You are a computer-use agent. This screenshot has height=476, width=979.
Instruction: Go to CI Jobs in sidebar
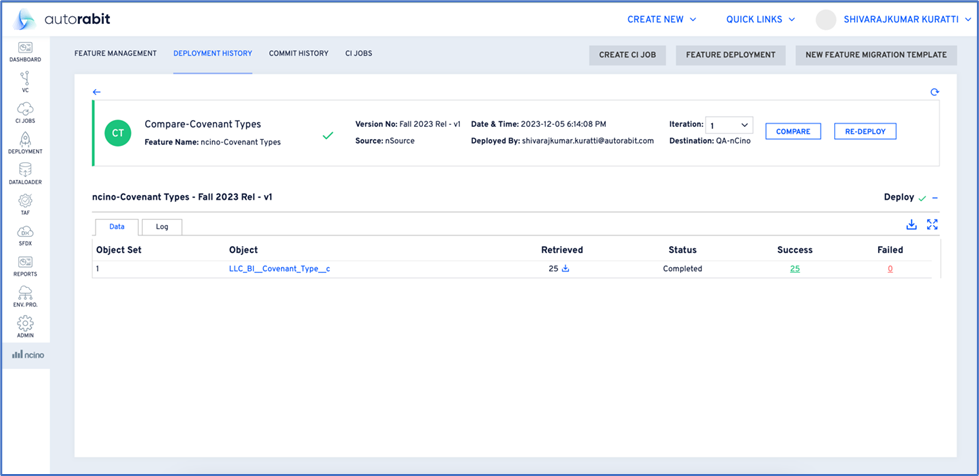(x=25, y=112)
